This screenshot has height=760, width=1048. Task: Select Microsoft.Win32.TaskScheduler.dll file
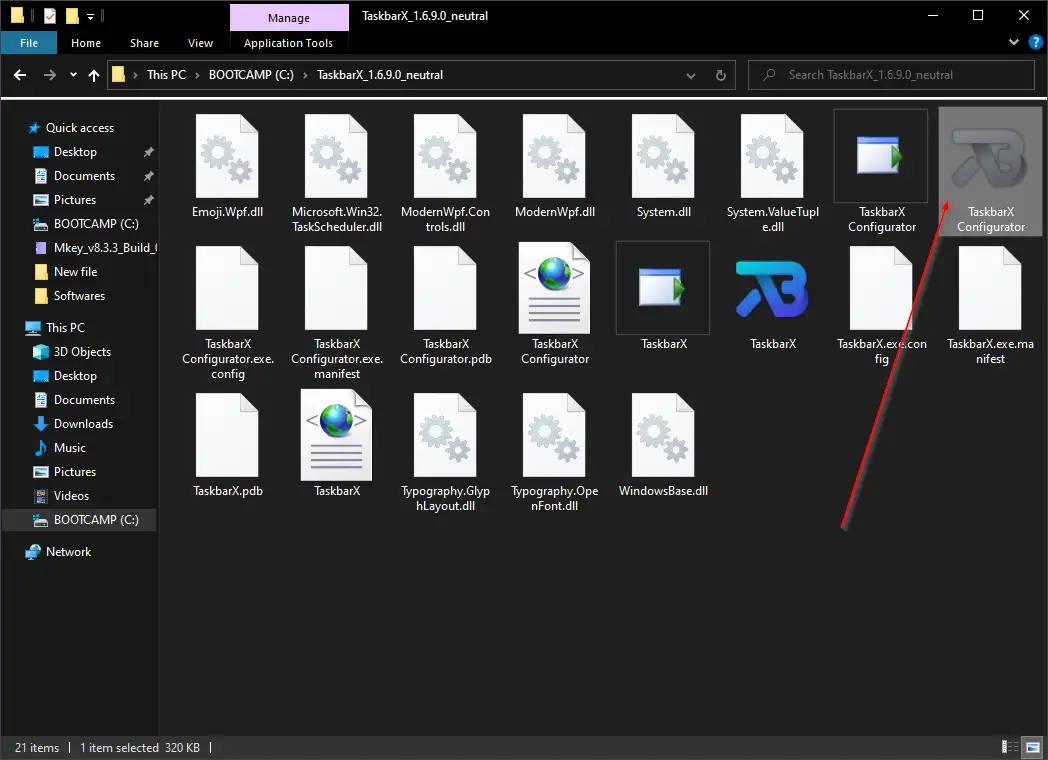(336, 174)
